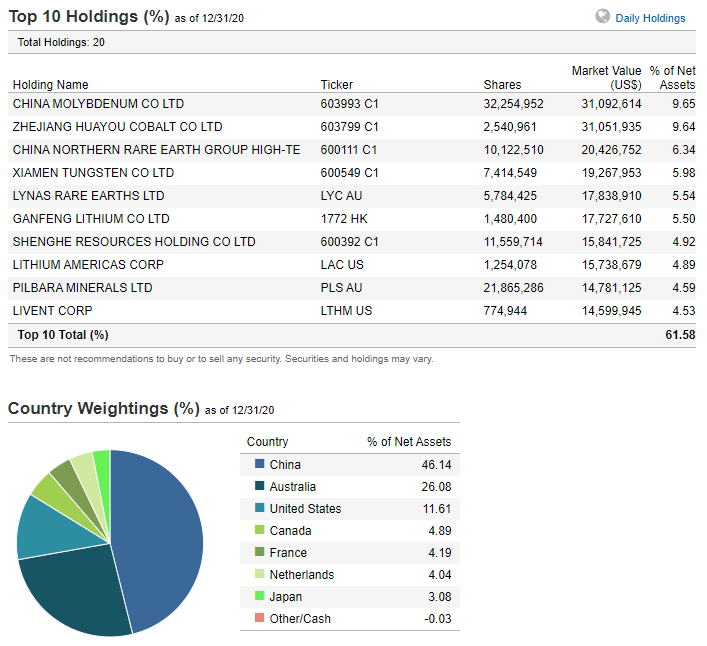
Task: Click Other/Cash weighting value -0.03
Action: (437, 619)
